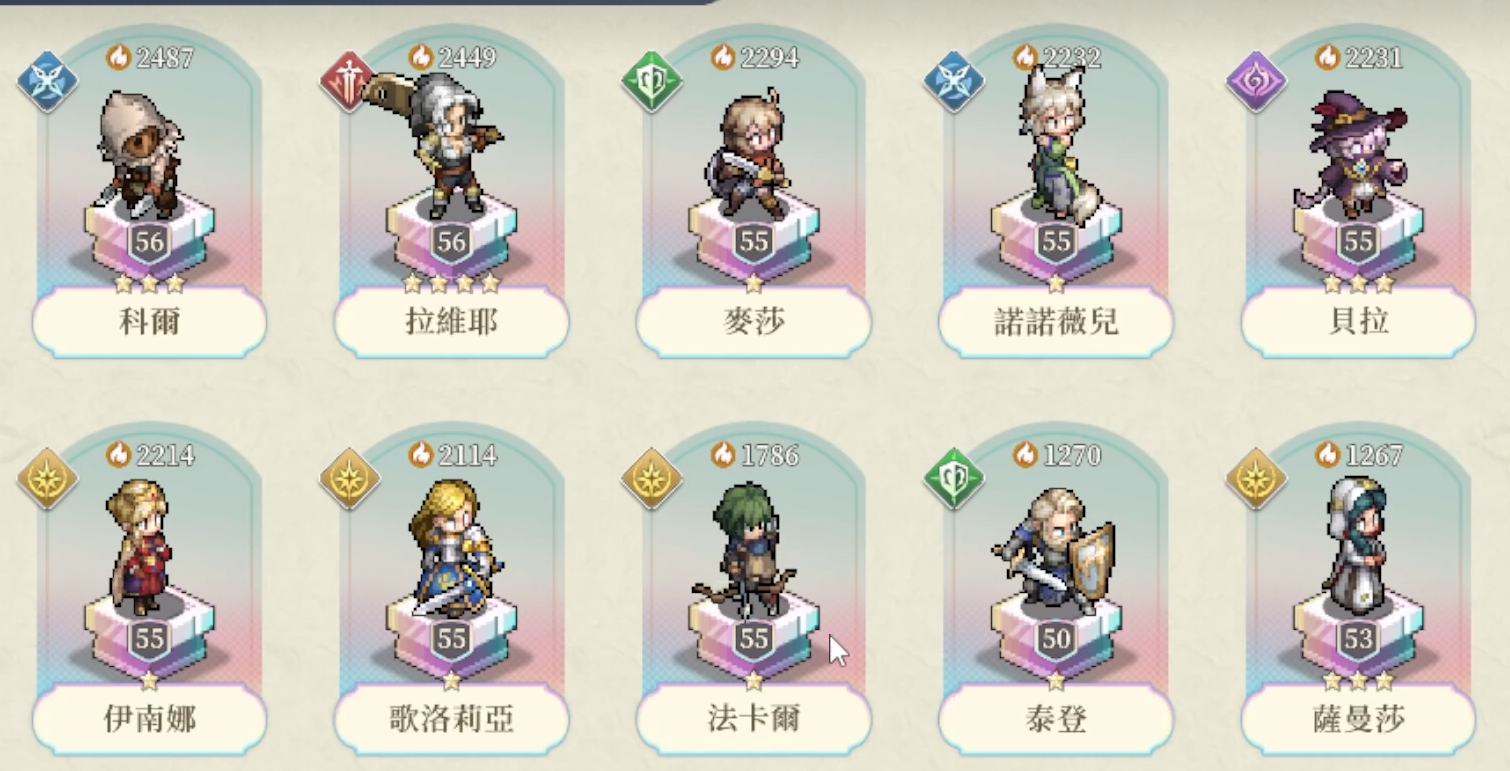The image size is (1510, 771).
Task: Select the 科爾 name label
Action: pos(149,323)
